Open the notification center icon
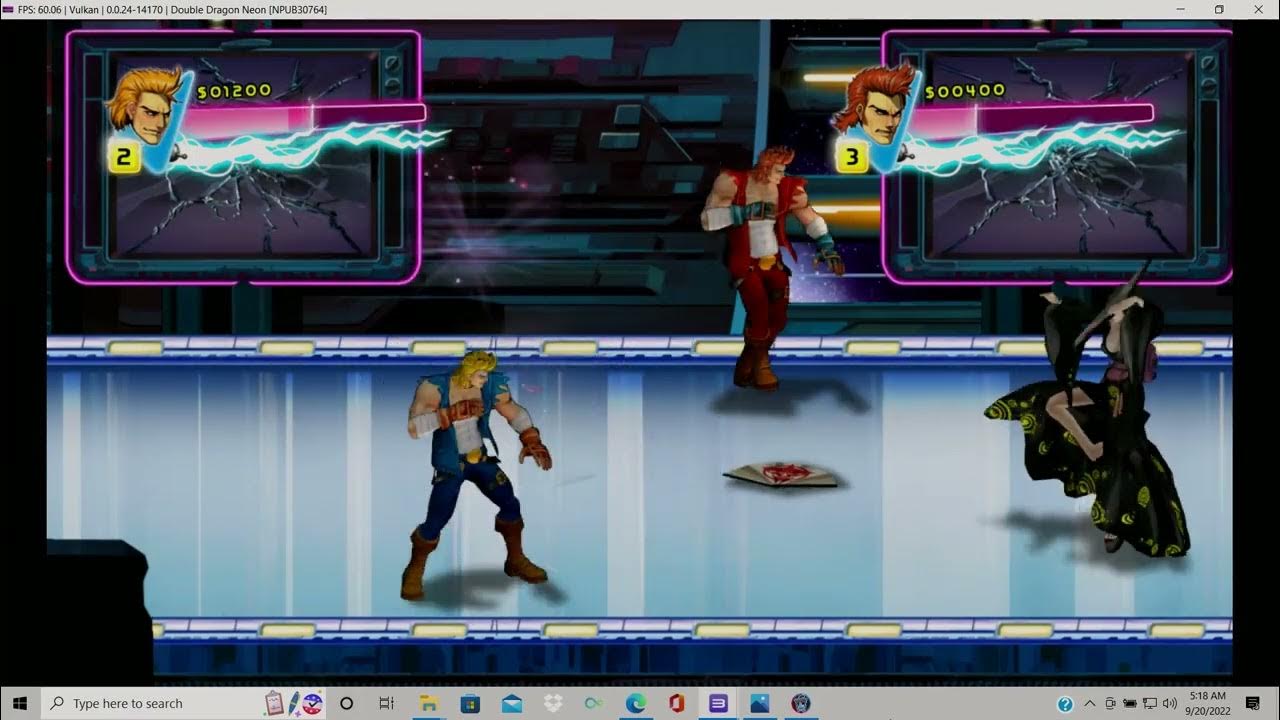This screenshot has width=1280, height=720. pos(1253,703)
